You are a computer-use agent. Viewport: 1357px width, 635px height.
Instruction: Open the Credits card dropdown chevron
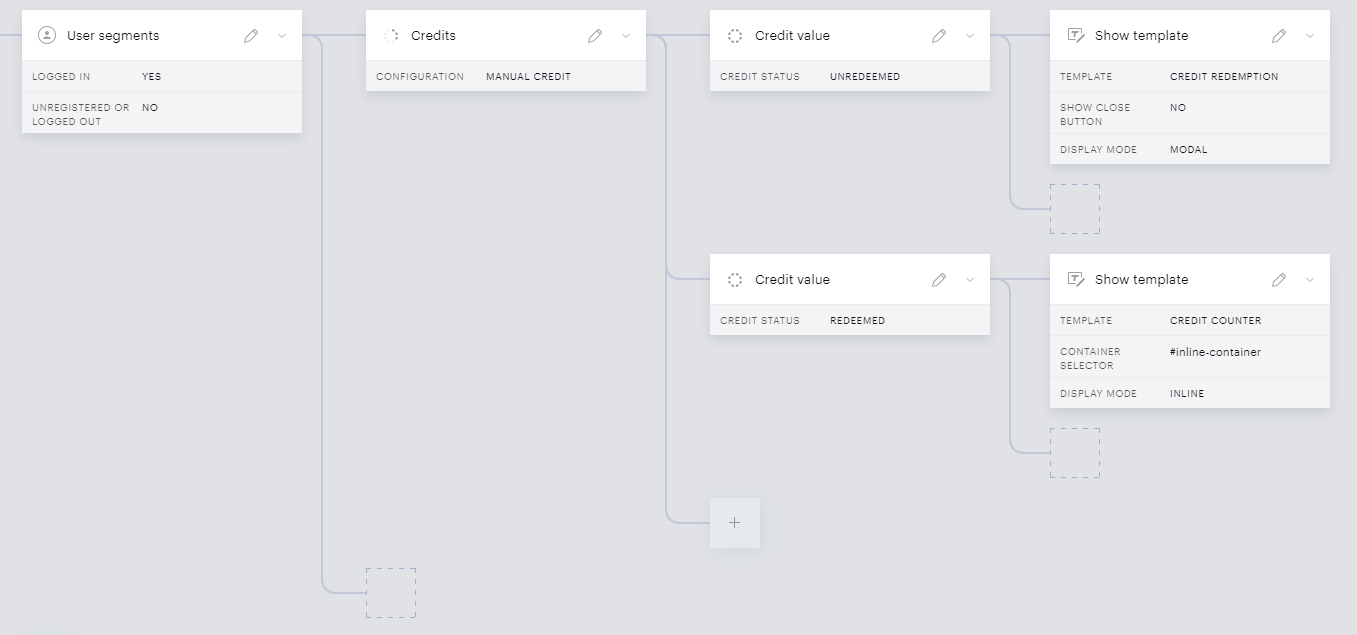click(626, 36)
